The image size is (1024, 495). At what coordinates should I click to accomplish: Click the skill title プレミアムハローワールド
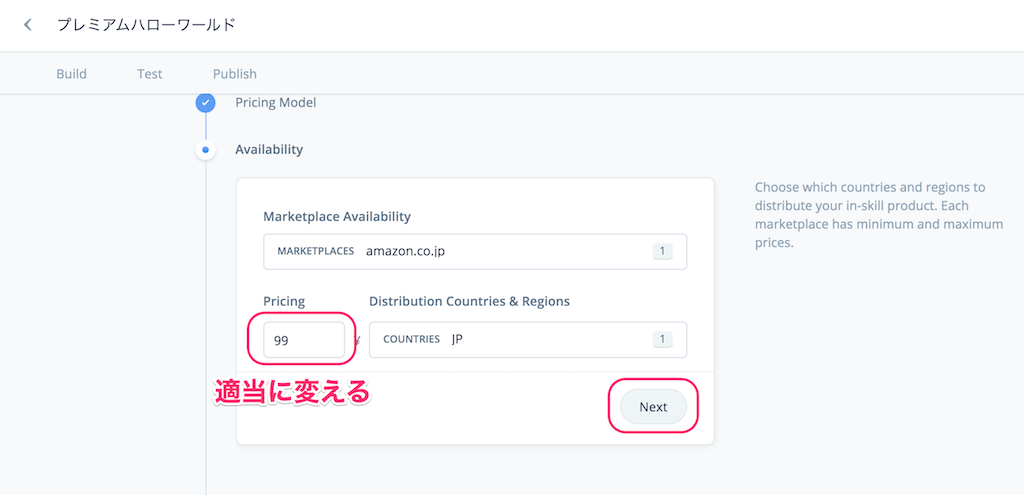(x=146, y=25)
